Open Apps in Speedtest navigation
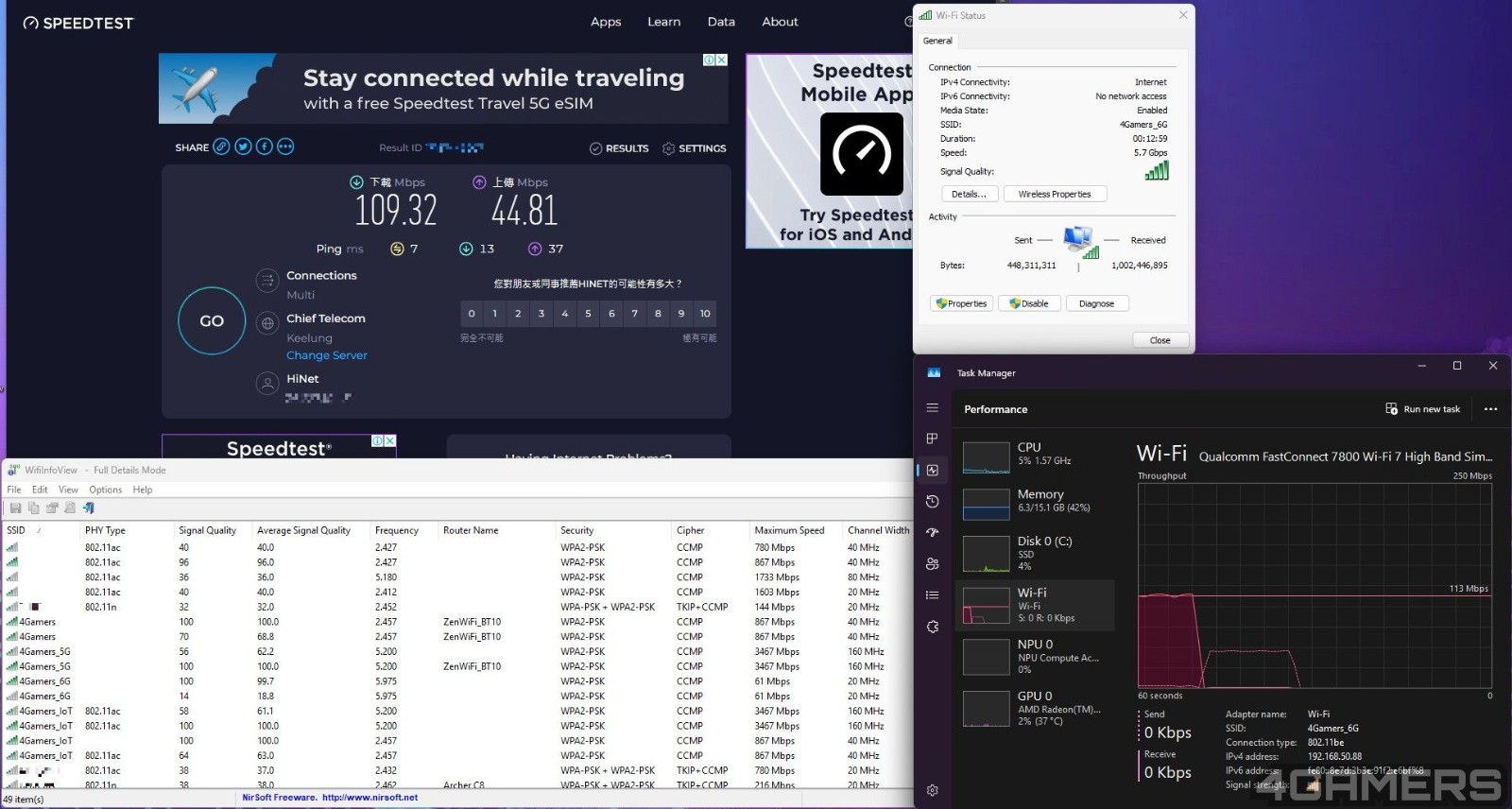Viewport: 1512px width, 809px height. (606, 22)
